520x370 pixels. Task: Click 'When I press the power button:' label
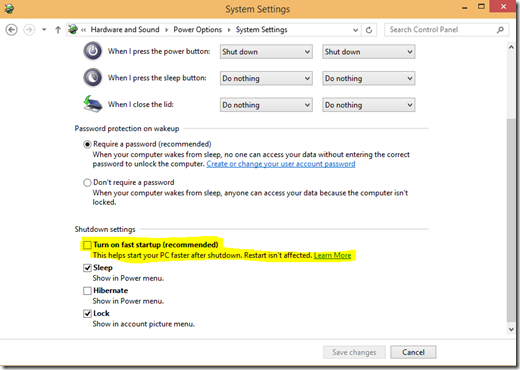tap(159, 51)
